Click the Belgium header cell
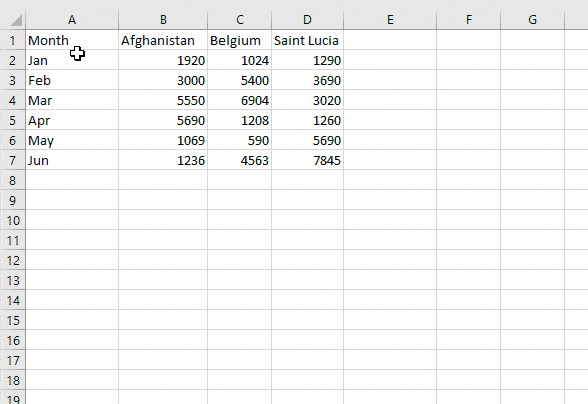Image resolution: width=588 pixels, height=404 pixels. (240, 40)
